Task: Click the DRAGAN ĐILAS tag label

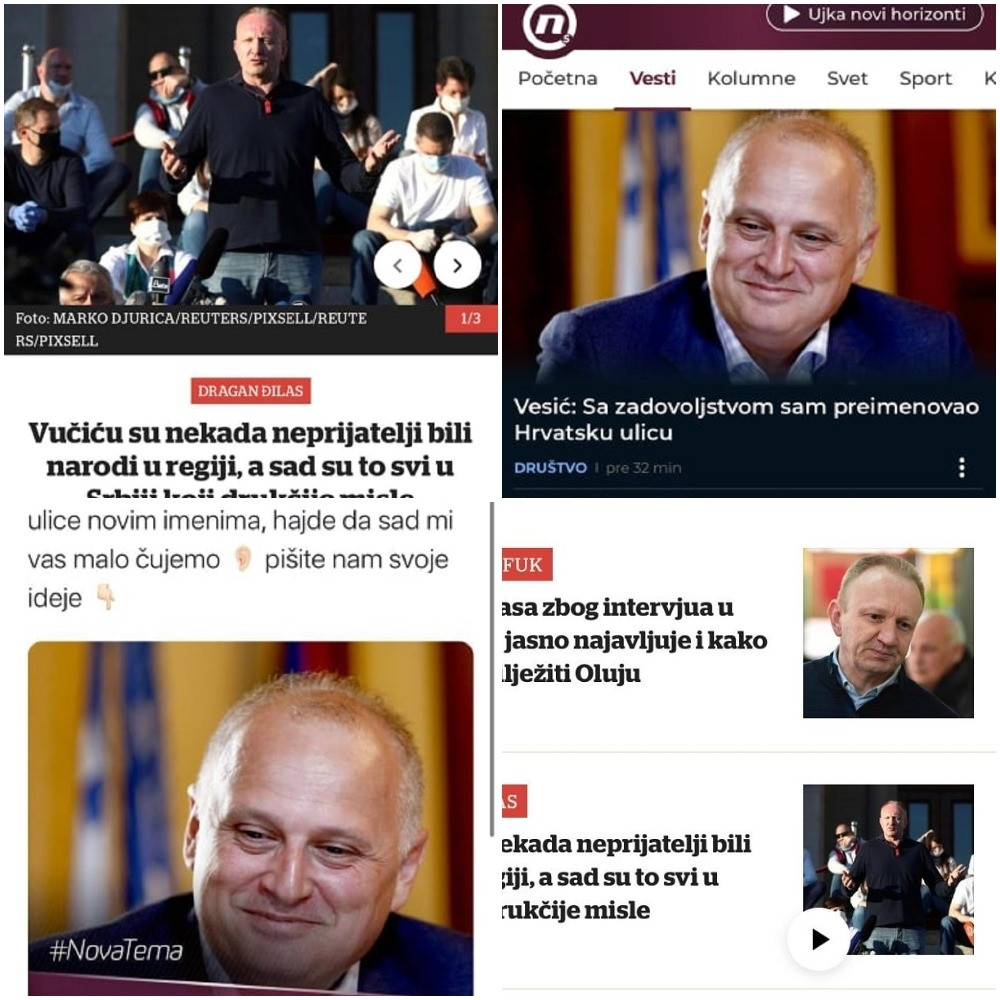Action: tap(251, 391)
